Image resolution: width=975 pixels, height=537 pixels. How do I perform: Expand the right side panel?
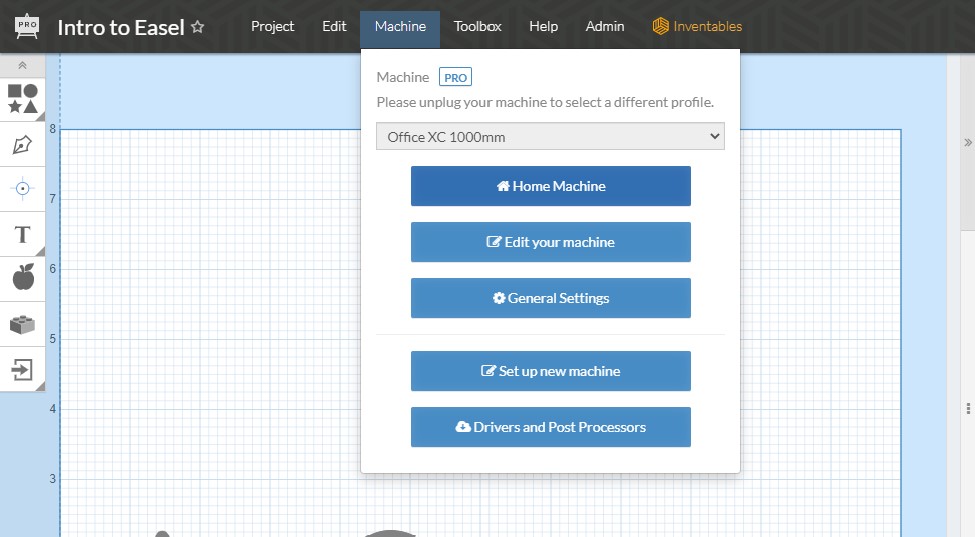click(x=968, y=142)
